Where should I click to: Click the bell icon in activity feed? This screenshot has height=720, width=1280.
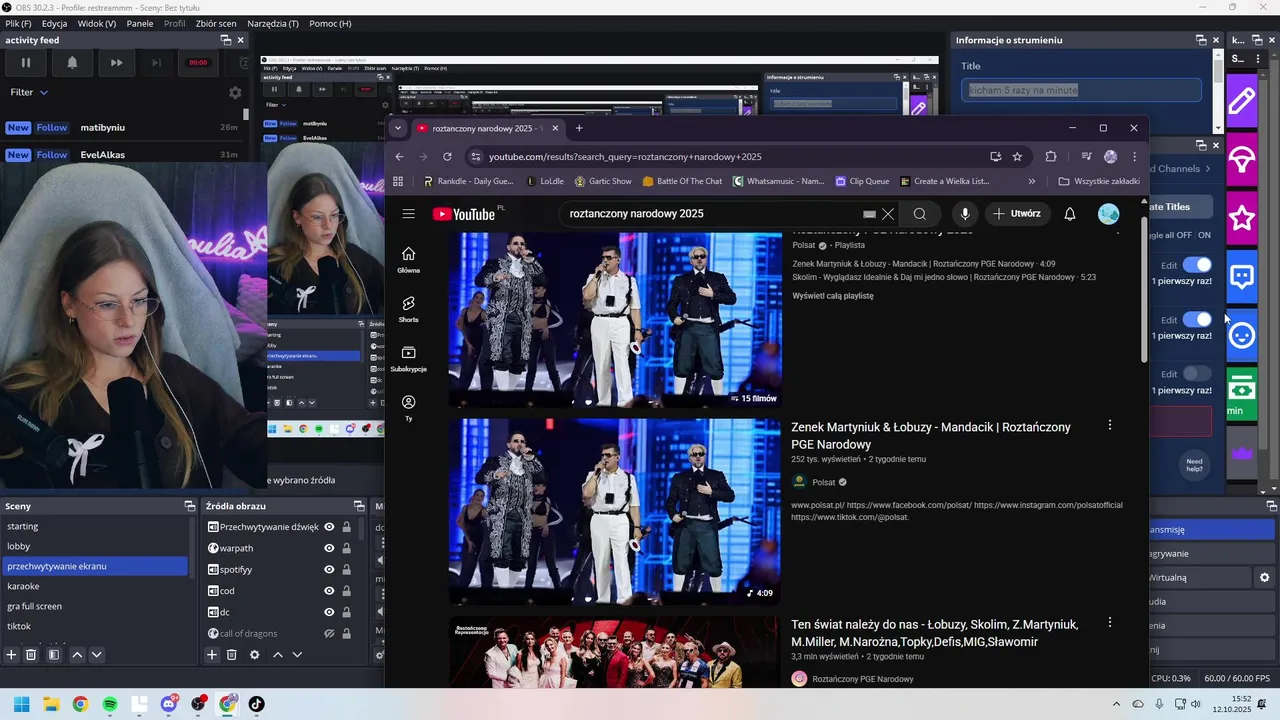(72, 63)
